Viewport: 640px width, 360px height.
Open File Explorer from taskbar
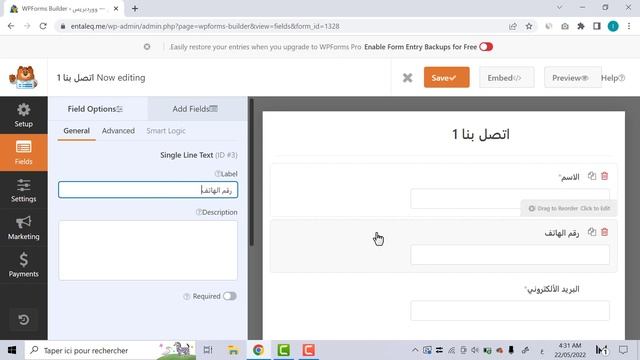pos(233,350)
